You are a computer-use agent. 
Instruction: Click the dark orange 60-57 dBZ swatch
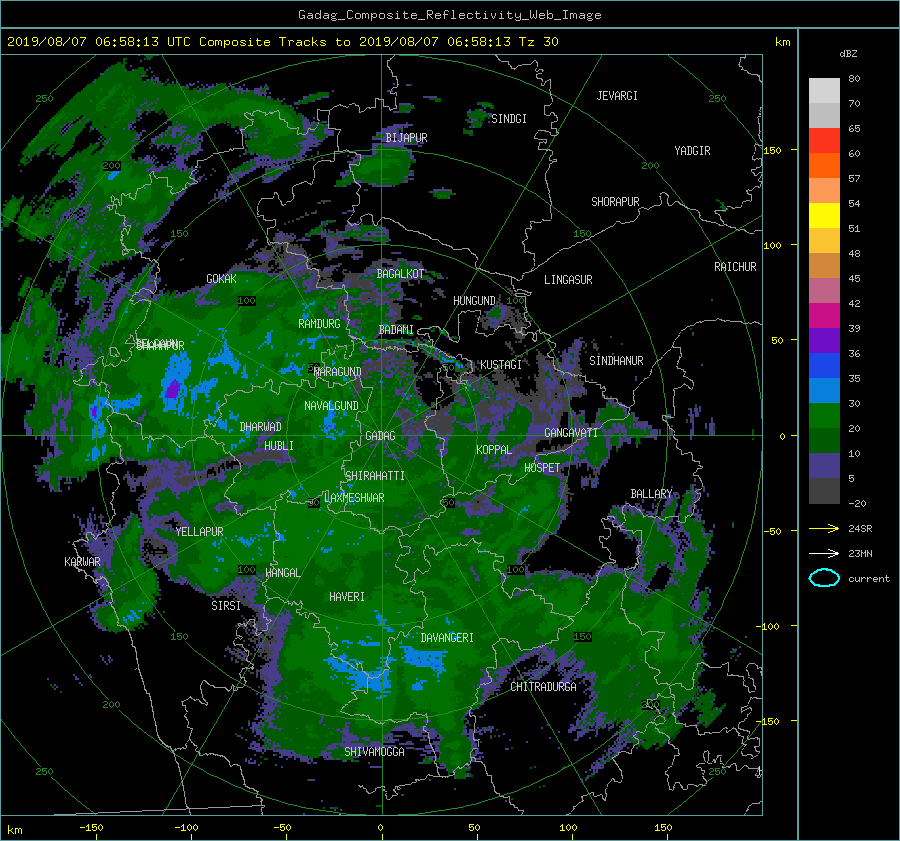pyautogui.click(x=824, y=165)
